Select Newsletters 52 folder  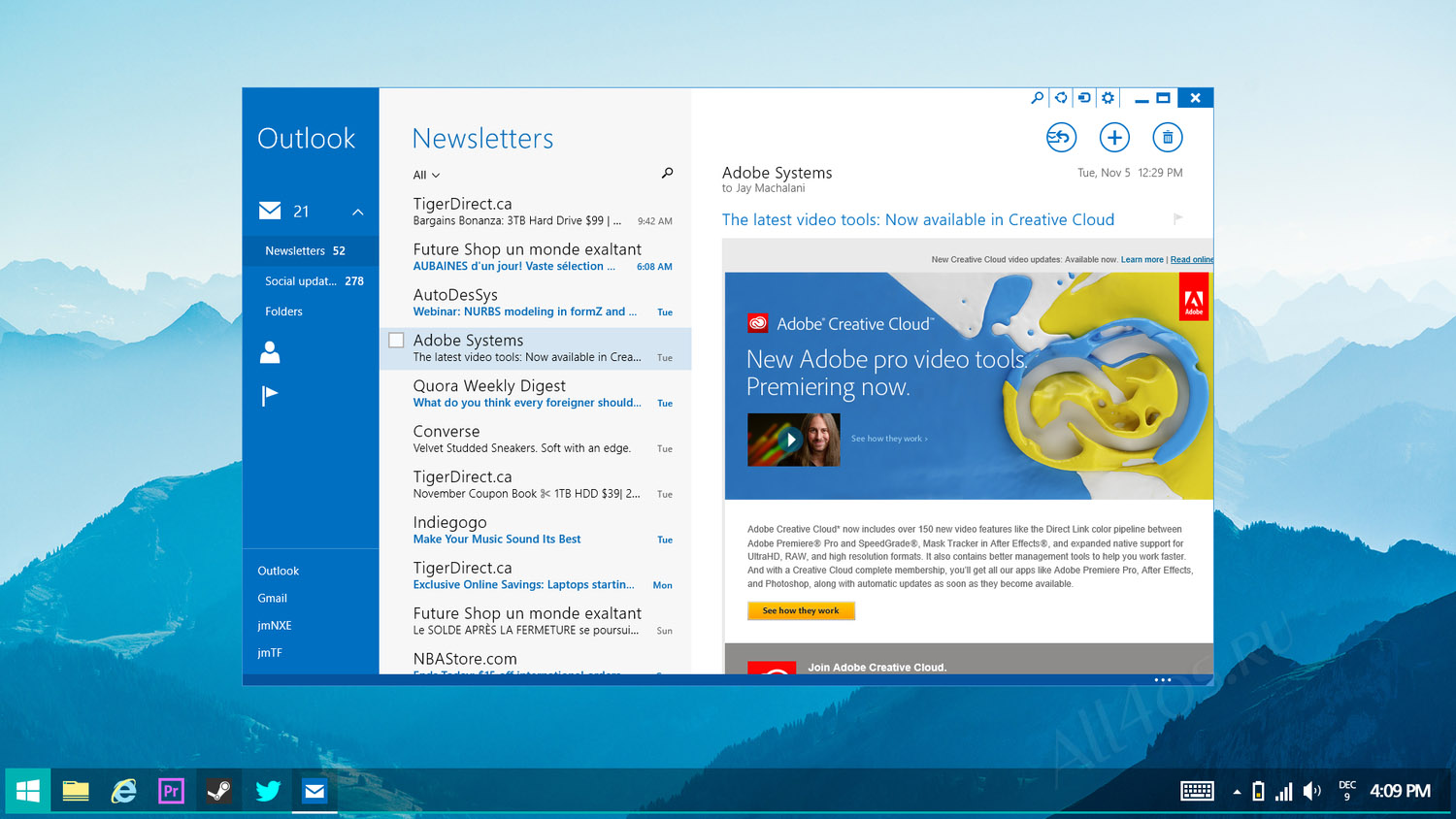(x=311, y=250)
